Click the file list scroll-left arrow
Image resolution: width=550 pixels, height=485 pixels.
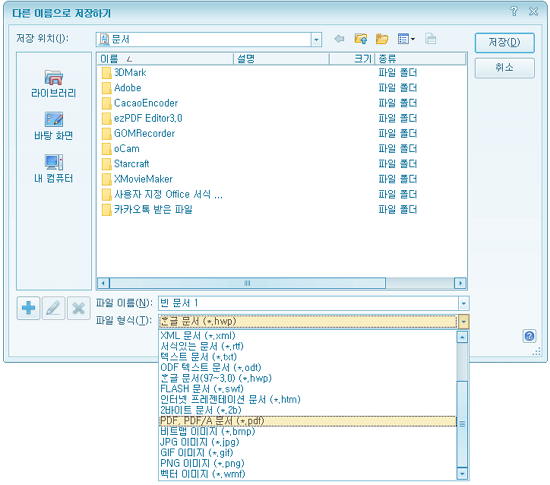pyautogui.click(x=103, y=283)
